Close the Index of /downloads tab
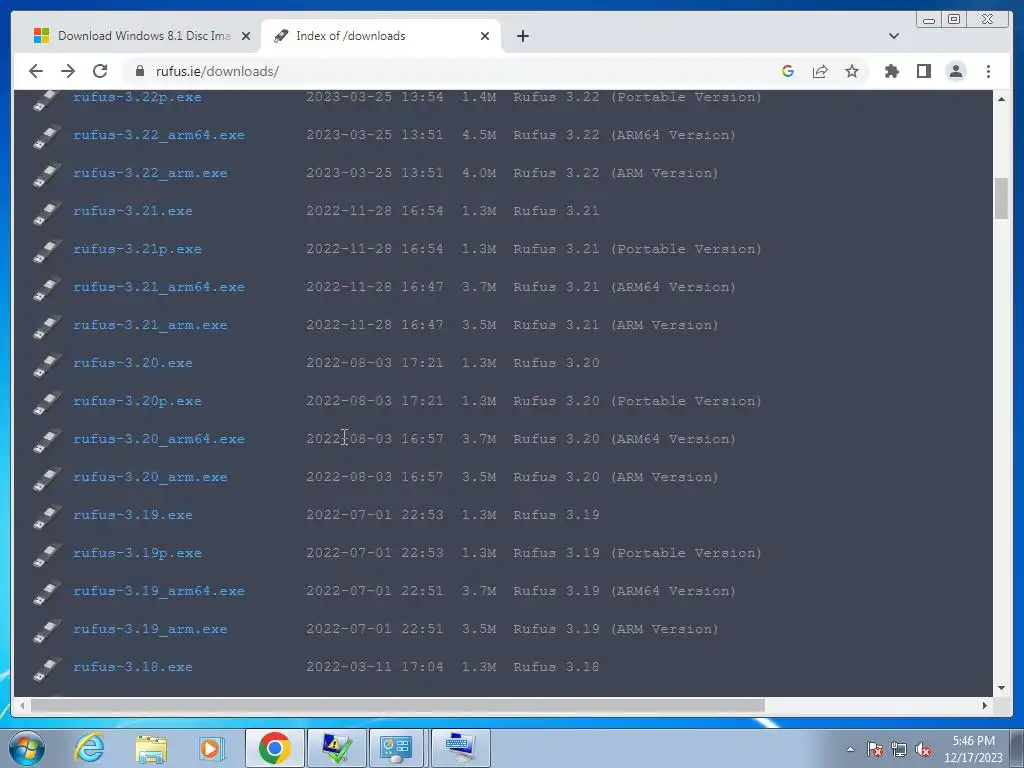Viewport: 1024px width, 768px height. (x=485, y=36)
